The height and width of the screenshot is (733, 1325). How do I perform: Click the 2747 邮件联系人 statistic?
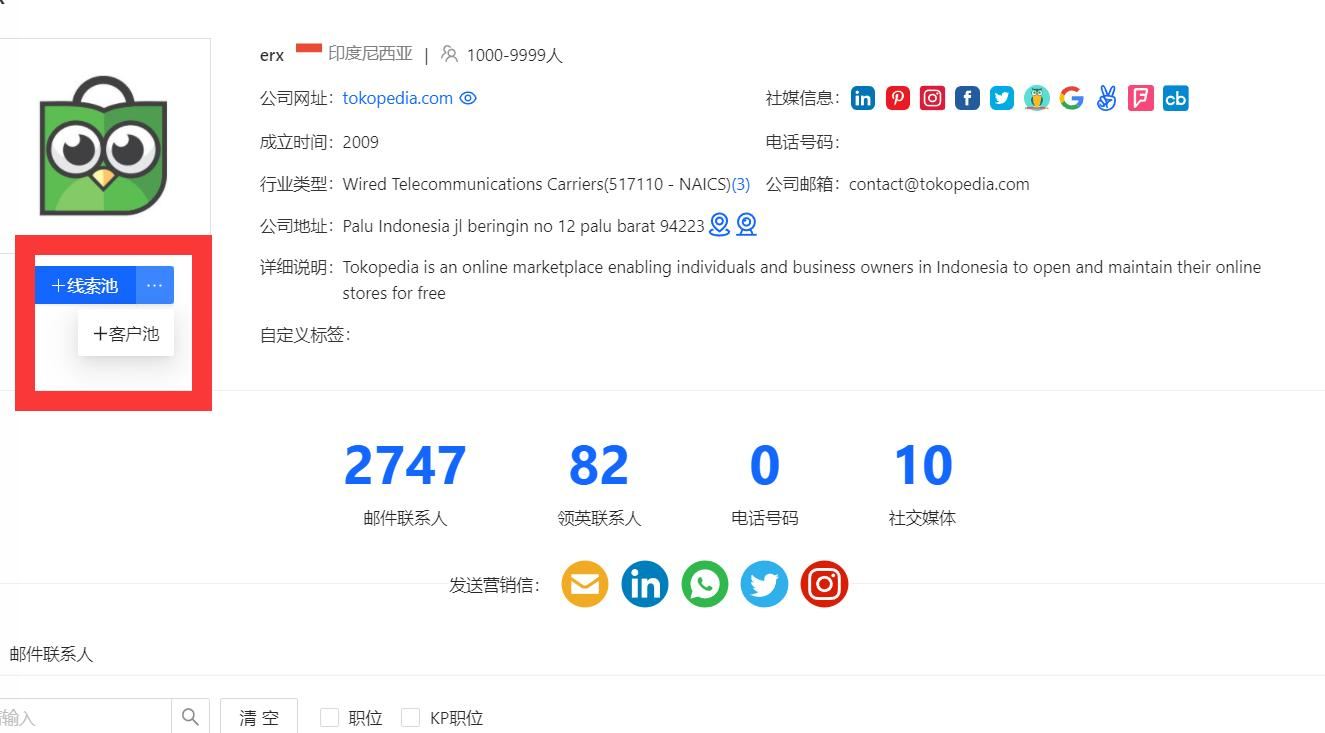click(x=405, y=483)
